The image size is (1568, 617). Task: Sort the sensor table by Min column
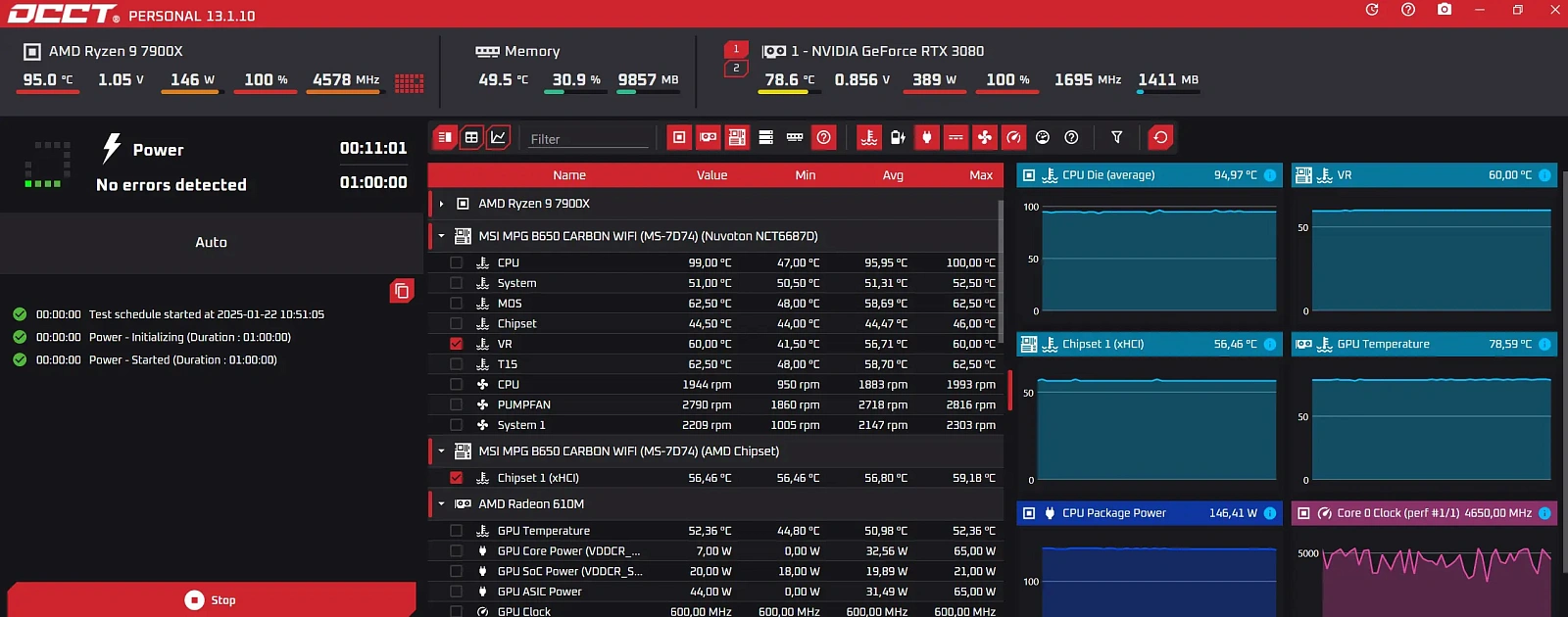(806, 175)
